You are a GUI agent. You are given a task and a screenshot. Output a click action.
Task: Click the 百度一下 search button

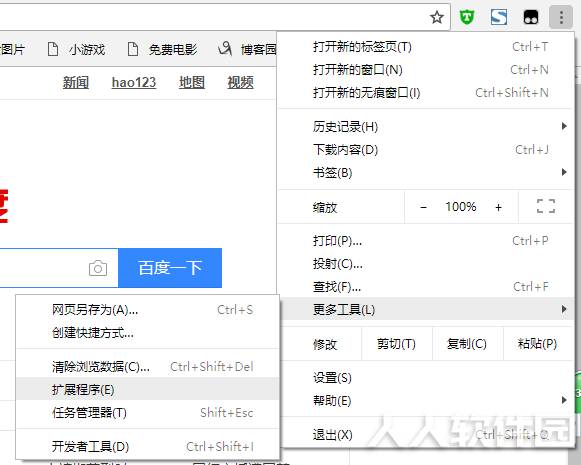170,268
